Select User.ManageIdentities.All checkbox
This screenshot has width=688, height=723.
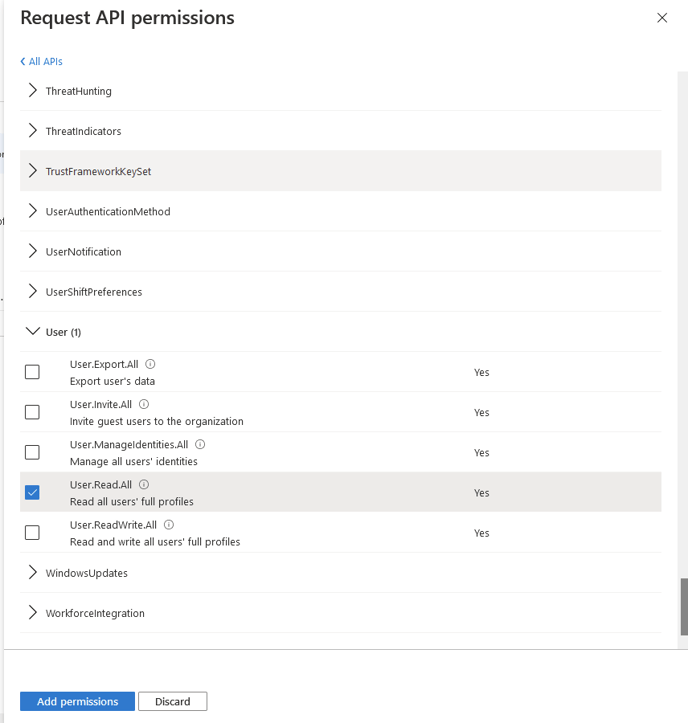pyautogui.click(x=32, y=452)
